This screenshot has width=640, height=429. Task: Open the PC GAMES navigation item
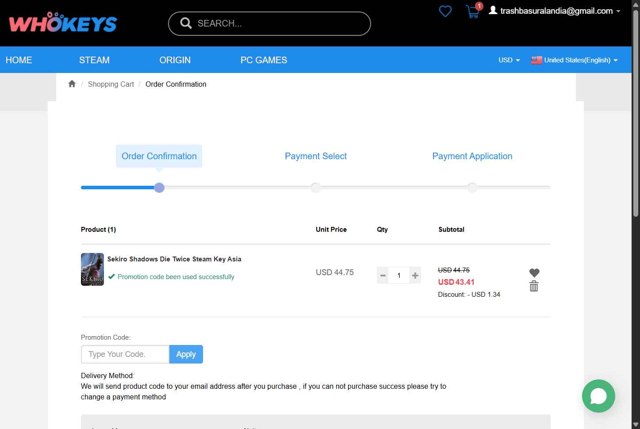(x=264, y=60)
